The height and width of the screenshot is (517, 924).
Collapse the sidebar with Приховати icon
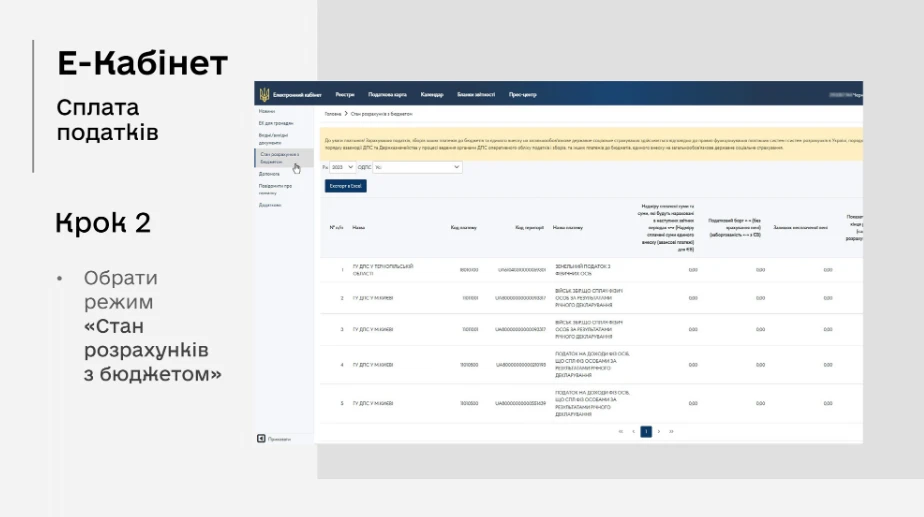(x=261, y=439)
